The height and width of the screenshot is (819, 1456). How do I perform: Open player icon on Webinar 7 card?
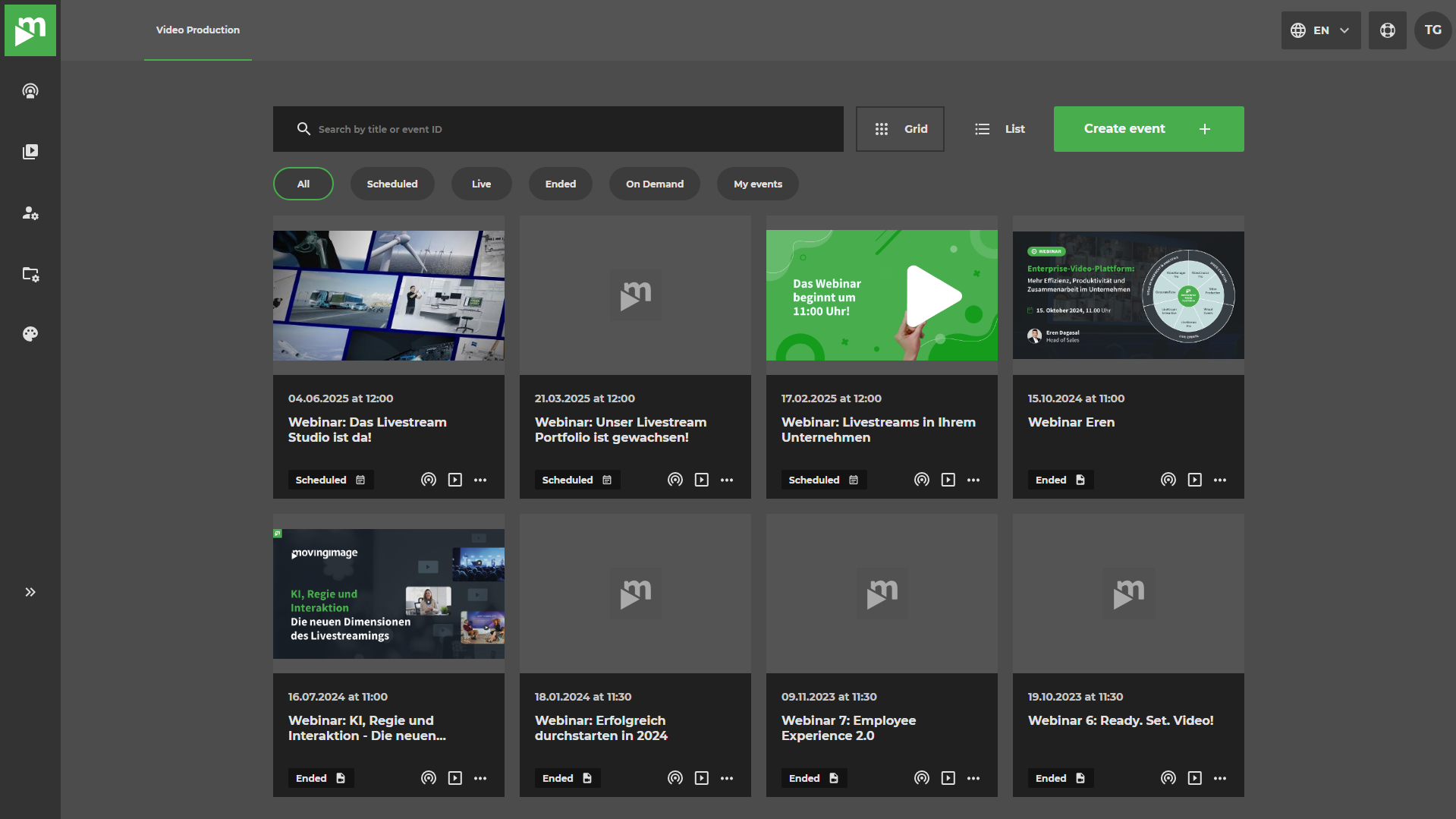point(948,778)
